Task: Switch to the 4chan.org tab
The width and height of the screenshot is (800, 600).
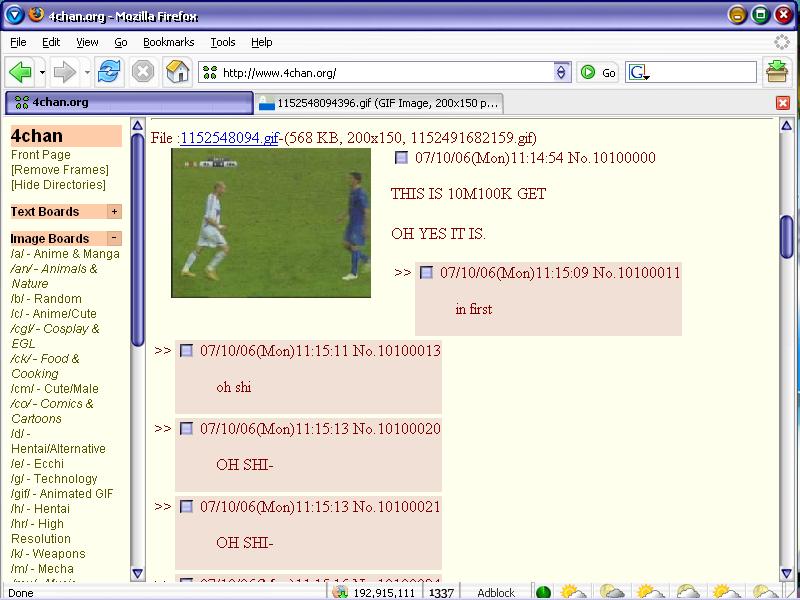Action: click(129, 103)
